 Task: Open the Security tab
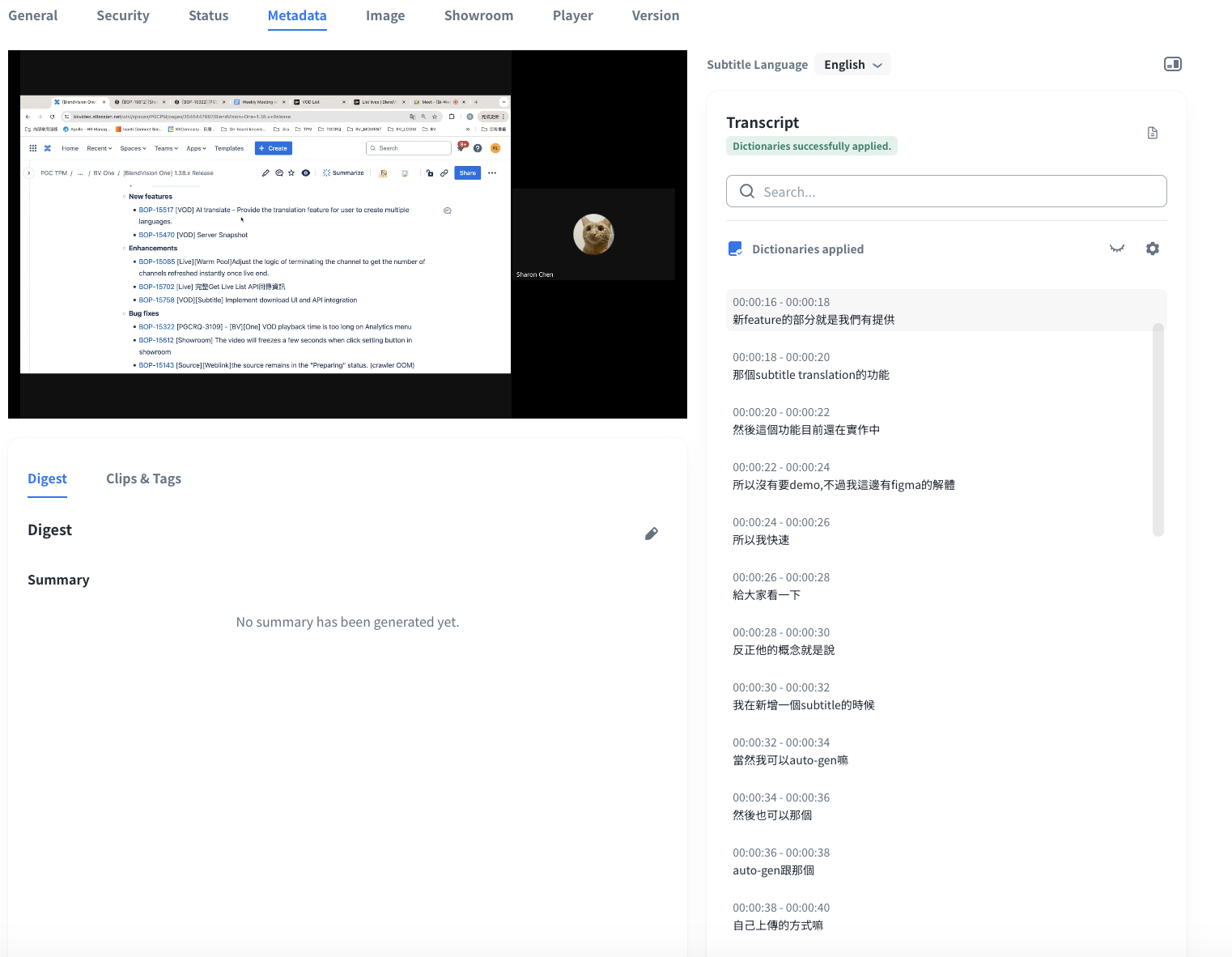123,15
